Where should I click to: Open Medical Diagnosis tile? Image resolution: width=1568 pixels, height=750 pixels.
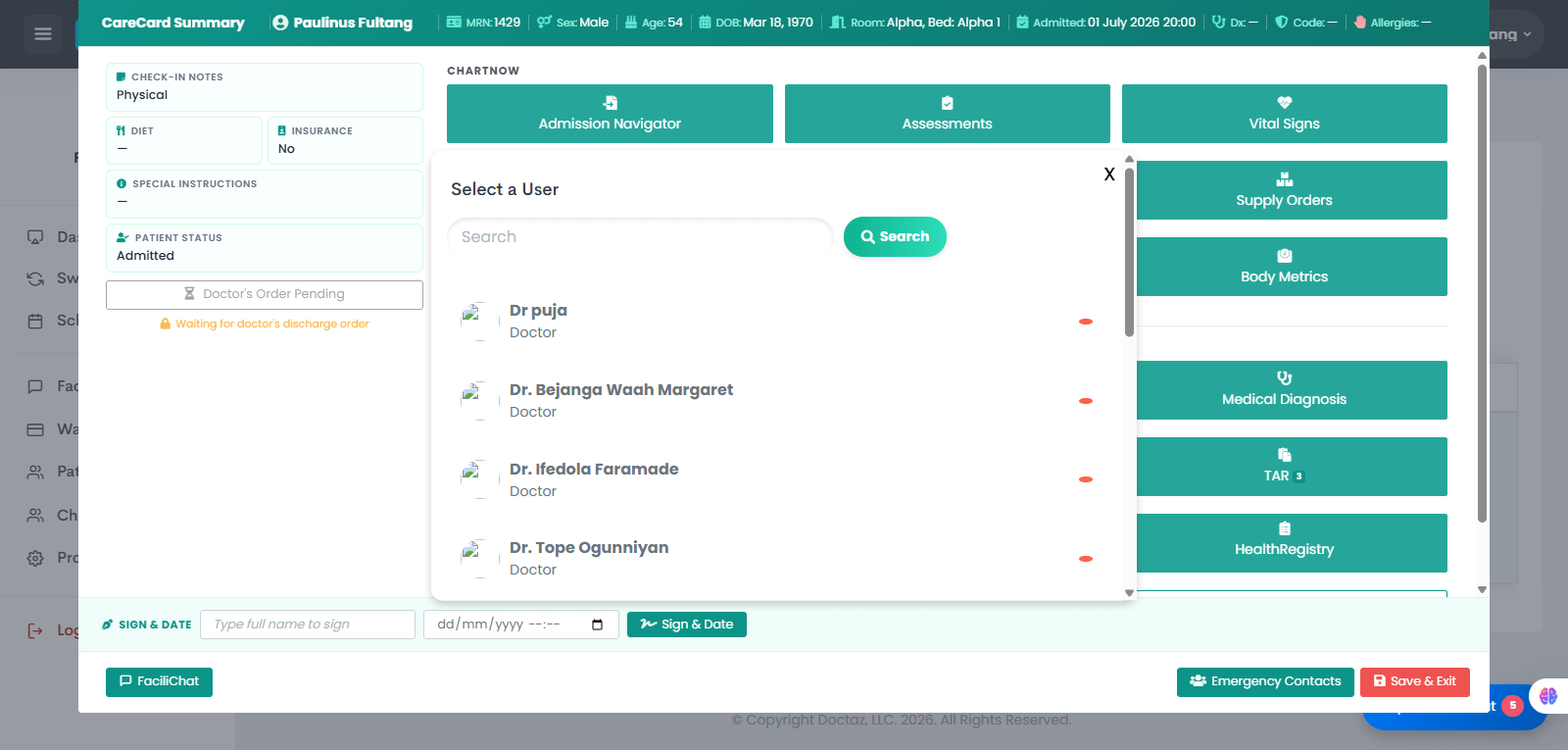pos(1292,390)
